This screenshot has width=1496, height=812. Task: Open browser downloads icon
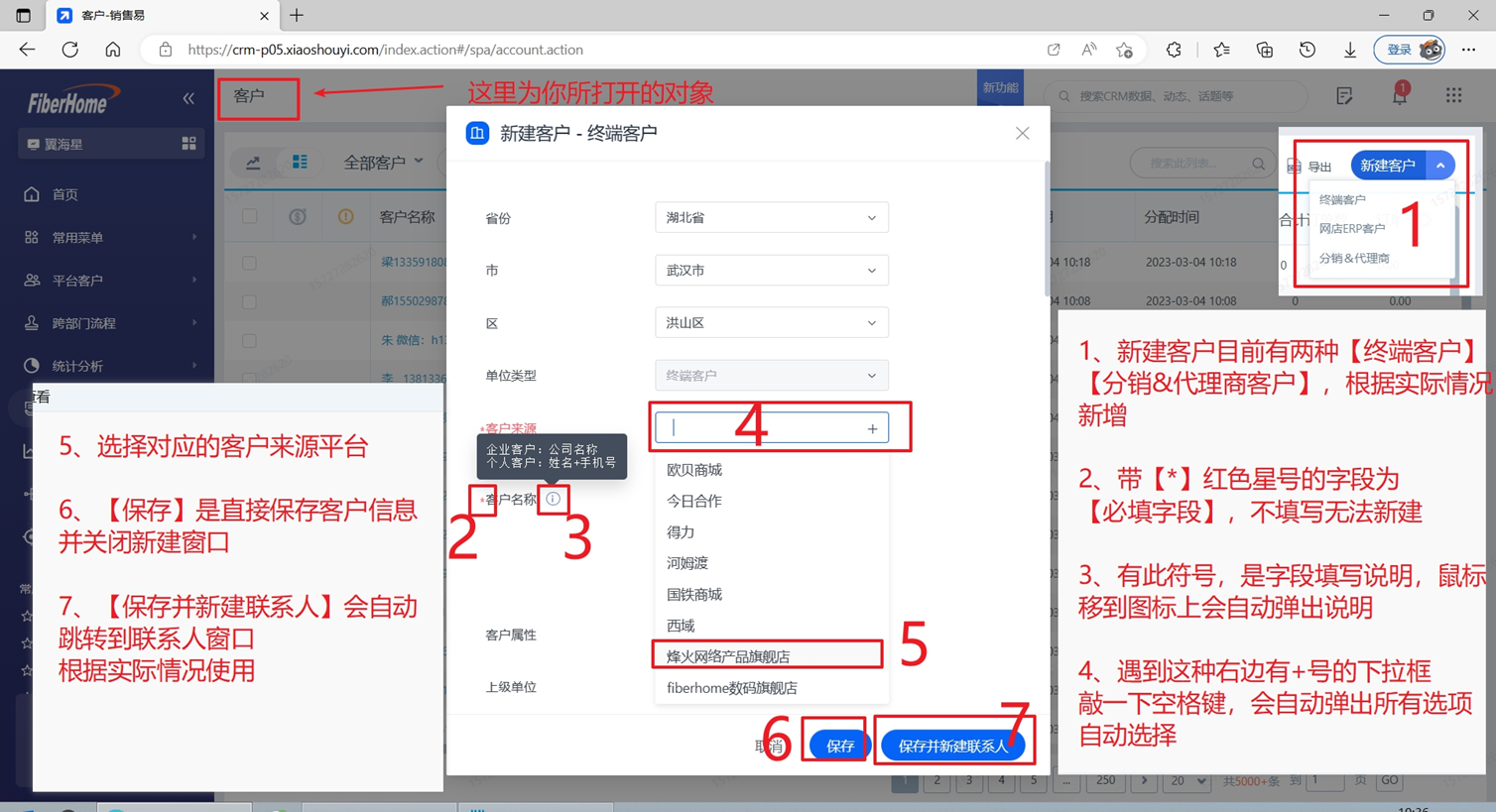(x=1350, y=50)
